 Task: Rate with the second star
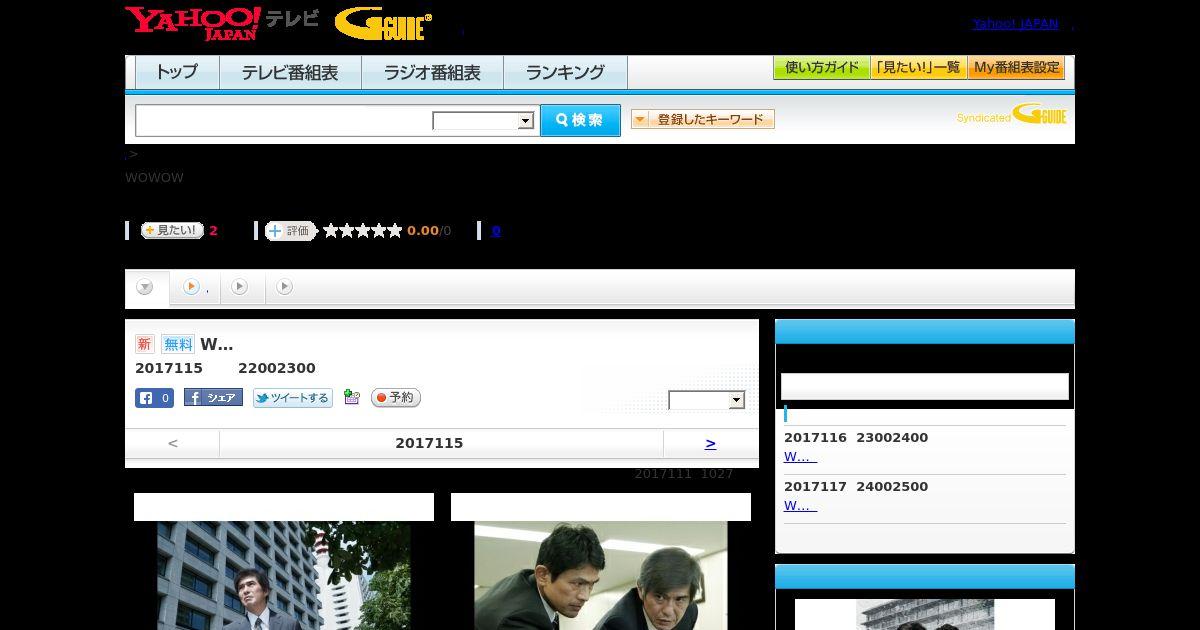347,231
